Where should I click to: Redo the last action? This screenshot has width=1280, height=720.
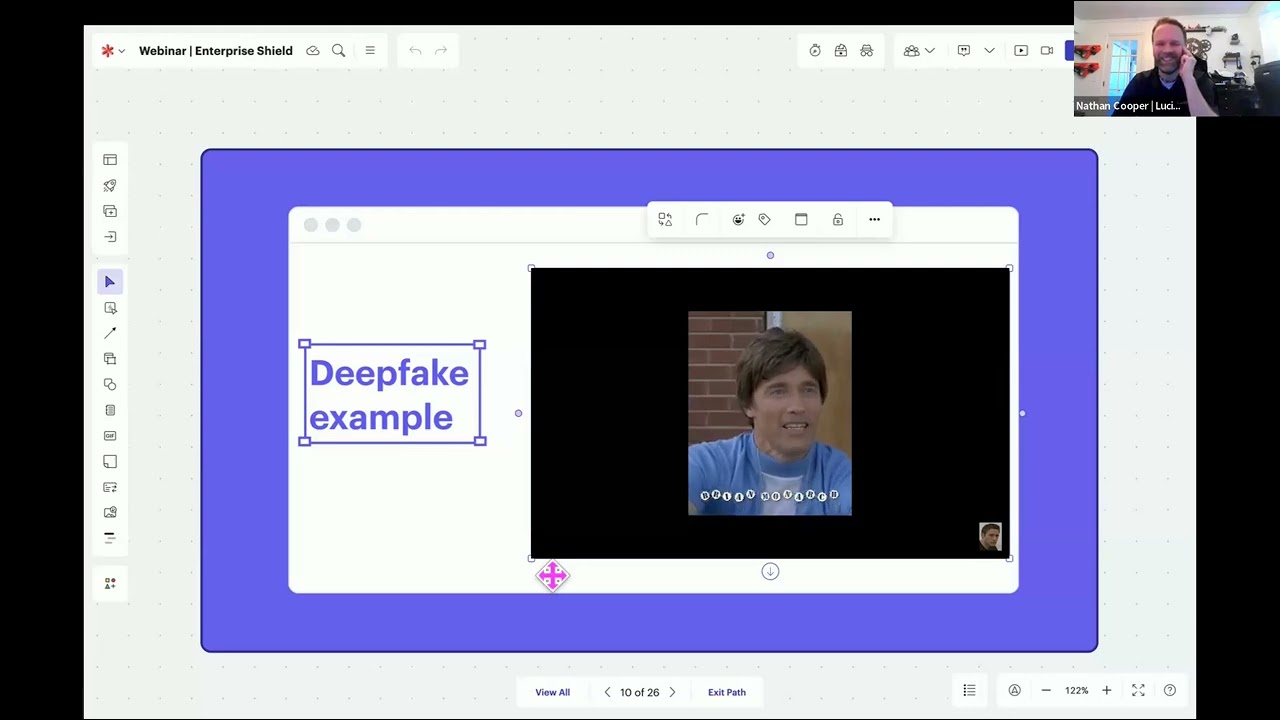click(441, 51)
